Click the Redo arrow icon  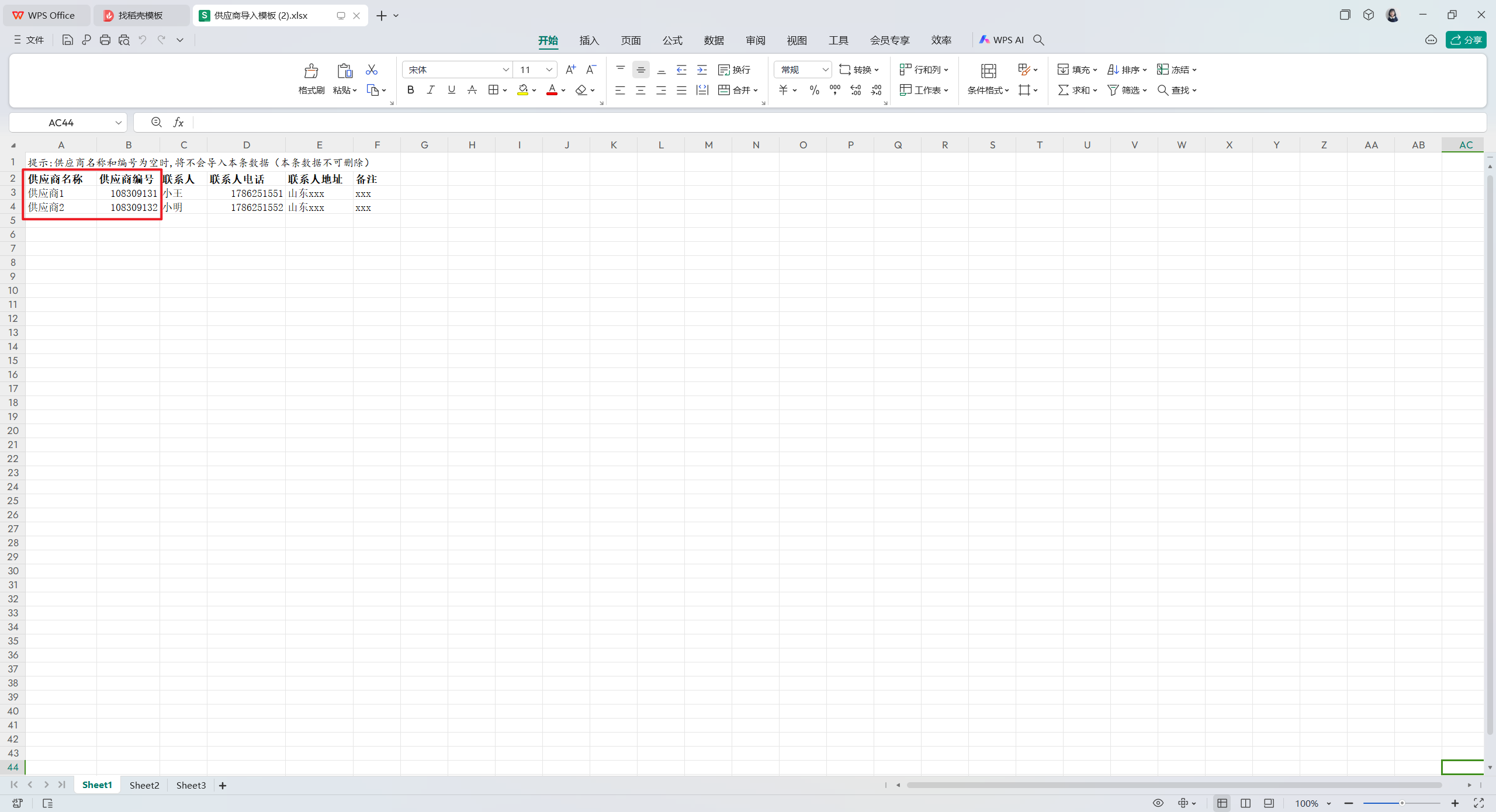(x=161, y=40)
